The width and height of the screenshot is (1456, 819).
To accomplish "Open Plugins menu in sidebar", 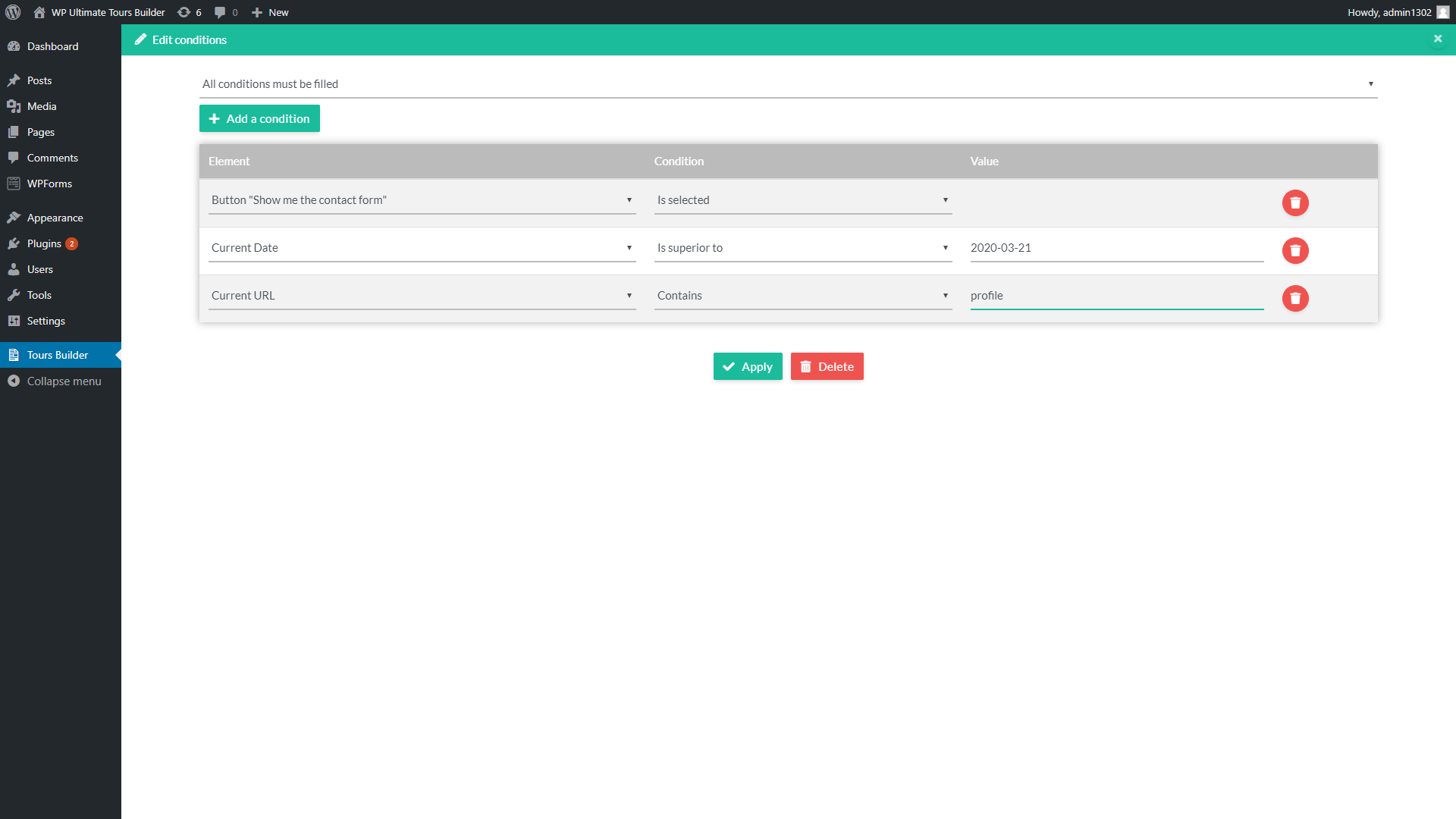I will tap(44, 243).
